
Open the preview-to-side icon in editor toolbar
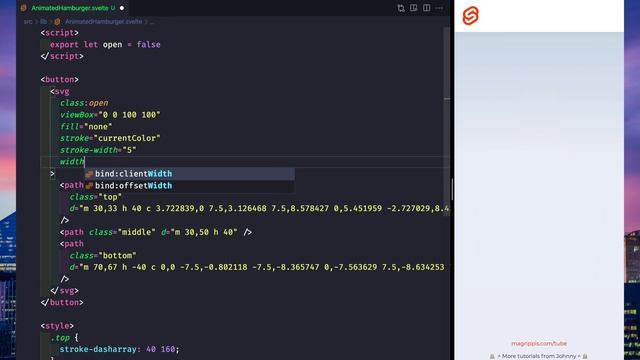tap(413, 8)
